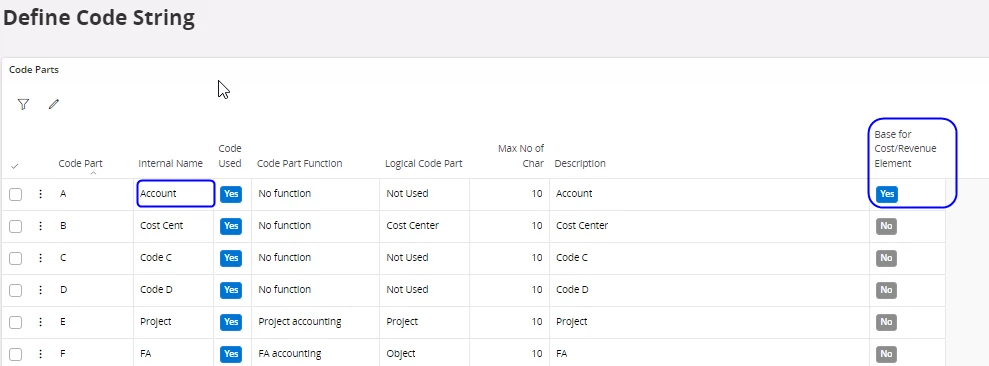Select the checkbox for the Account row

click(16, 194)
